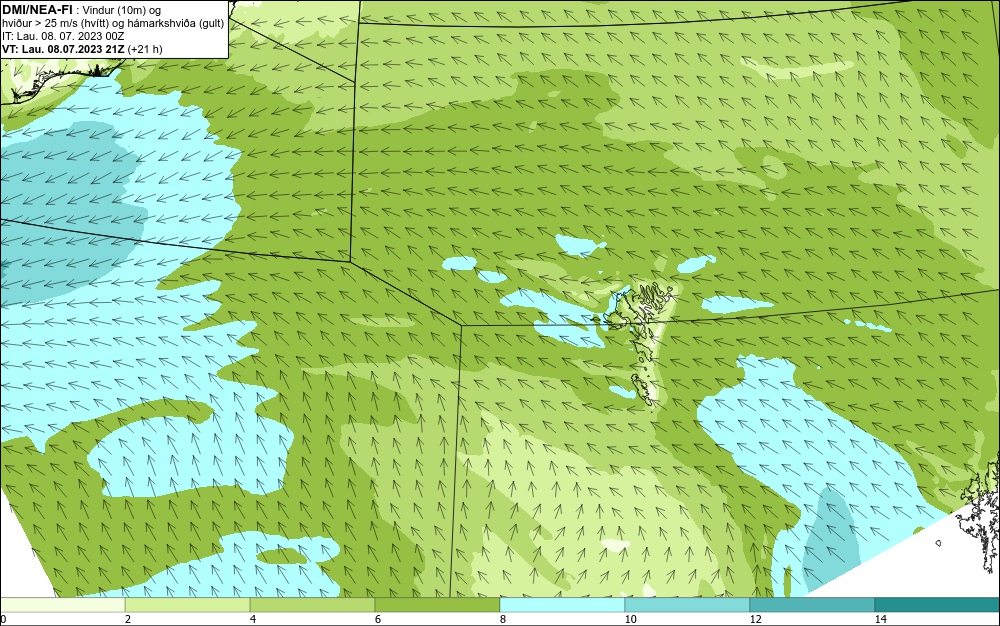Image resolution: width=1000 pixels, height=626 pixels.
Task: Click the DMI/NEA-FI title text
Action: [37, 10]
